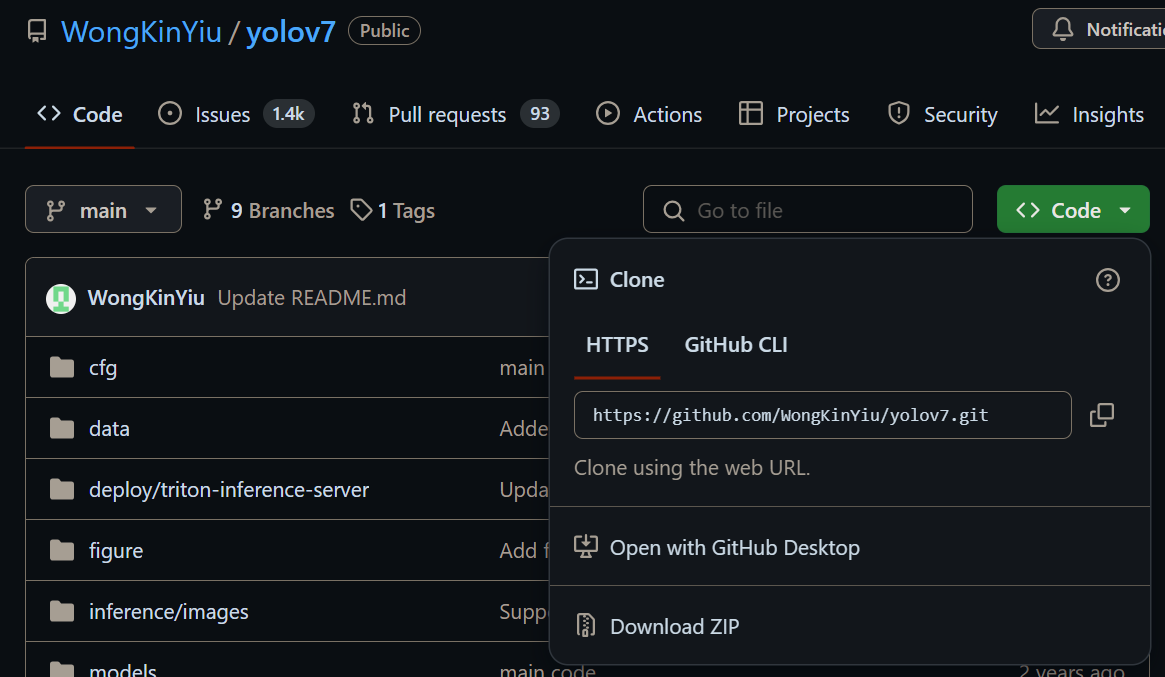Viewport: 1165px width, 677px height.
Task: Click the GitHub Desktop download icon
Action: pos(585,546)
